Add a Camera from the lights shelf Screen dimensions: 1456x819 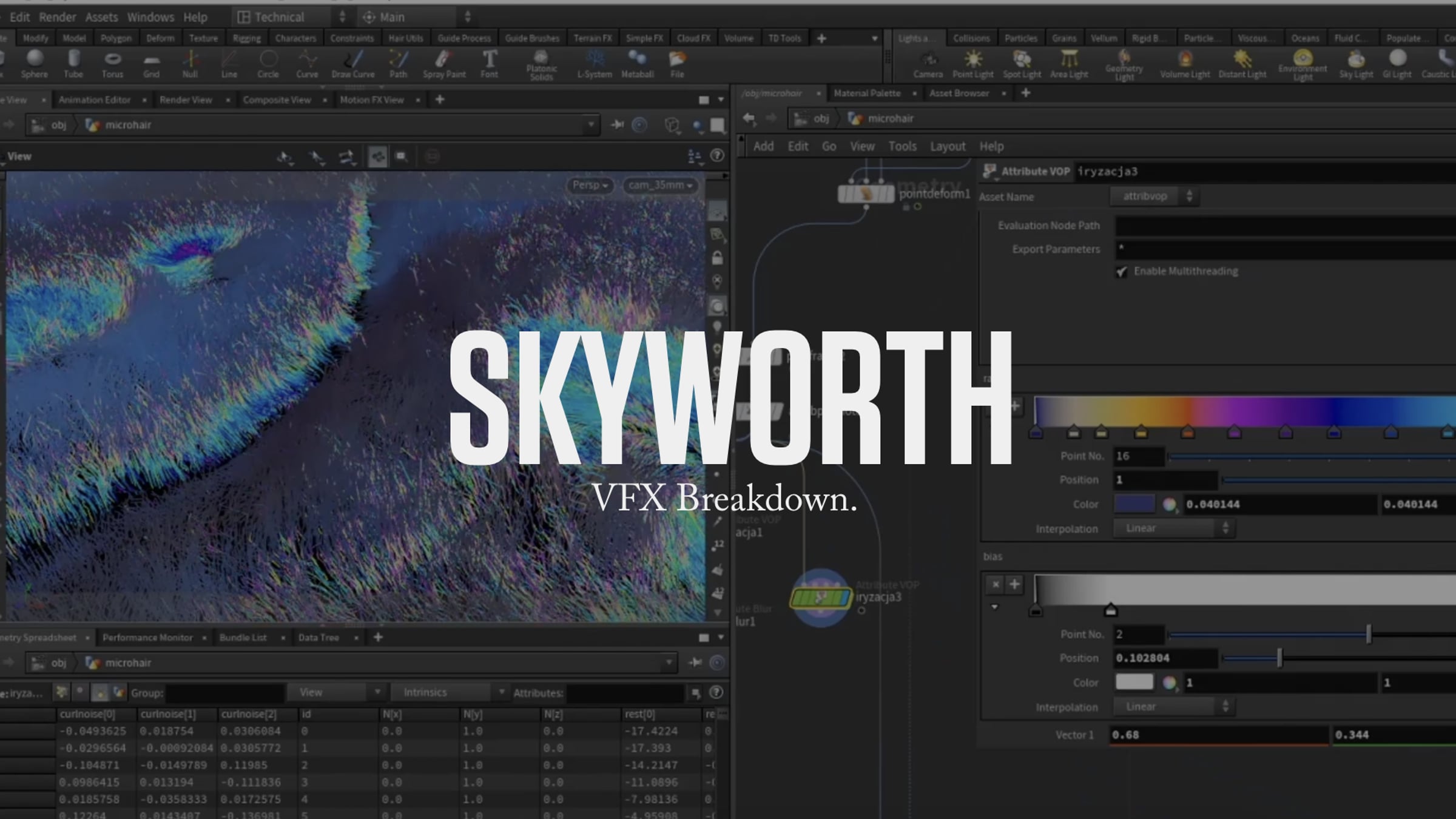point(928,64)
